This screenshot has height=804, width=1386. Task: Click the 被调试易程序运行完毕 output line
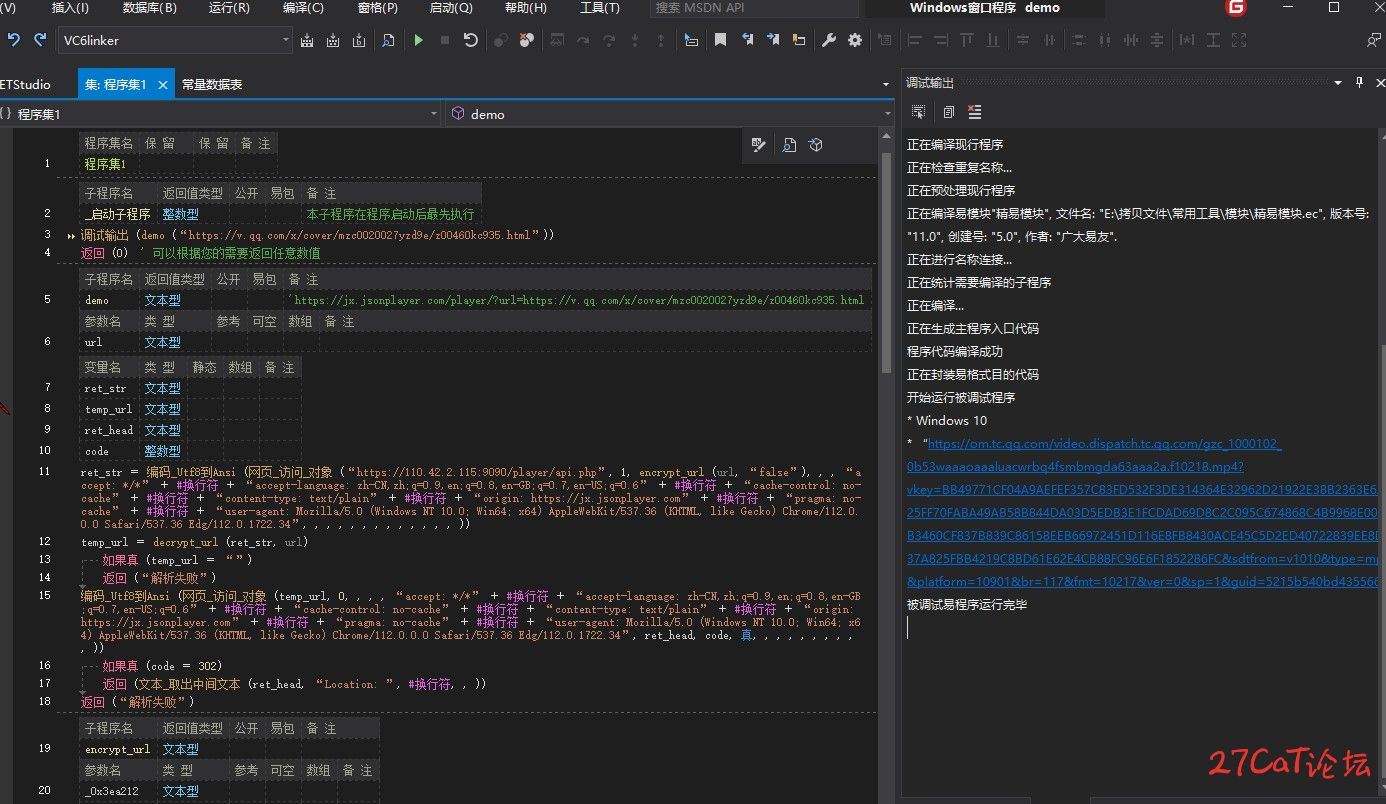pyautogui.click(x=967, y=605)
